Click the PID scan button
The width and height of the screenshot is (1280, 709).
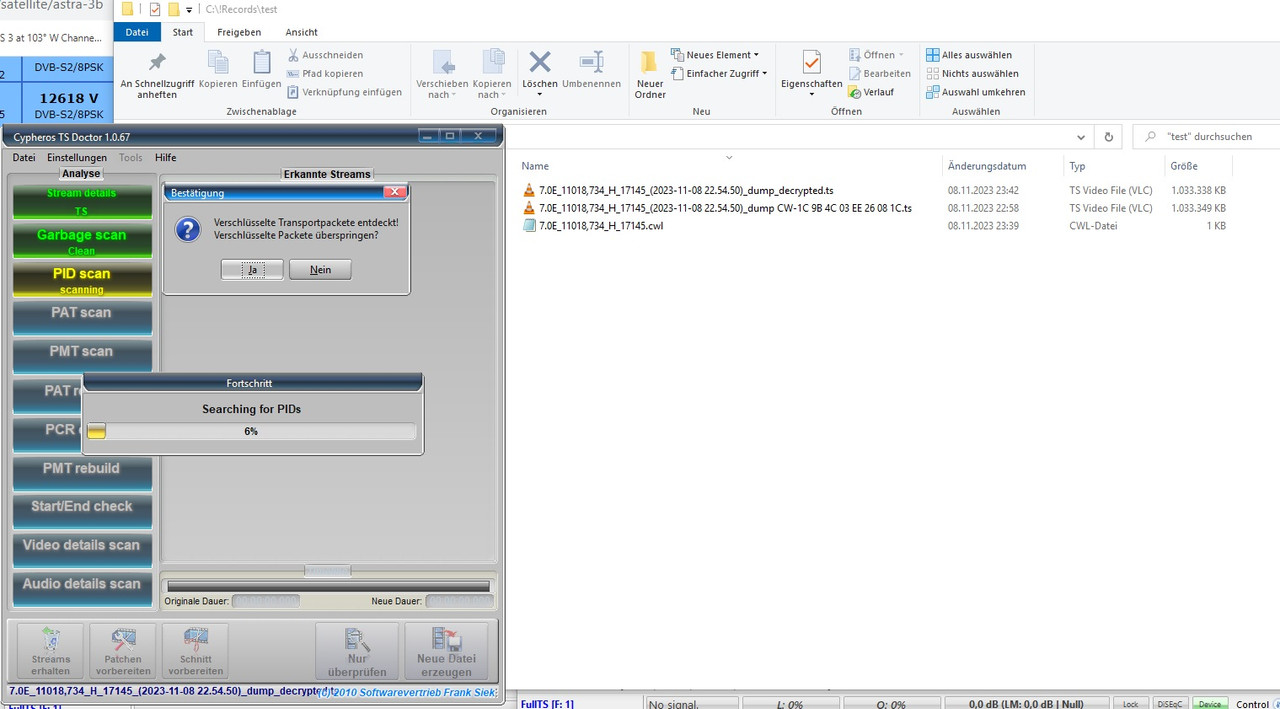tap(82, 280)
